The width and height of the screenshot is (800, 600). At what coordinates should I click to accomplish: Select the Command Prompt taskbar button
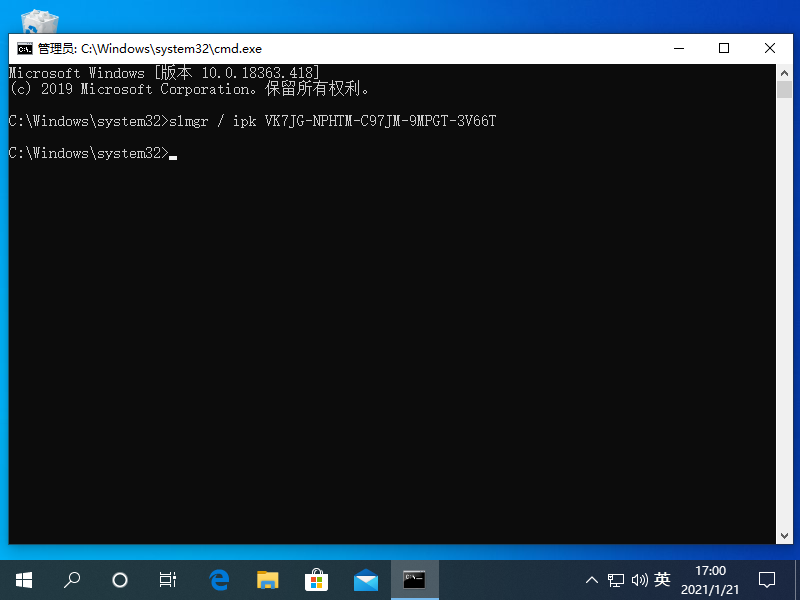[414, 579]
